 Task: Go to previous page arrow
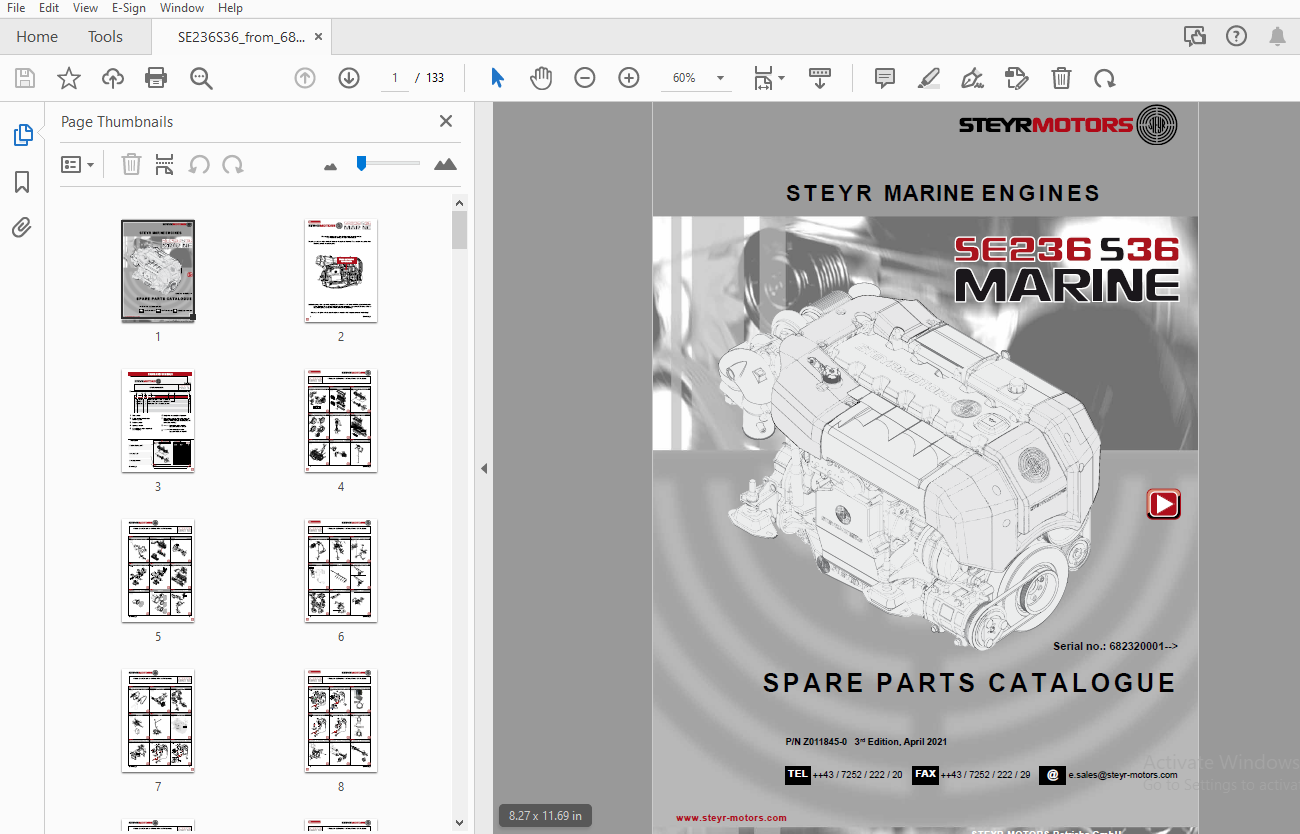(305, 78)
